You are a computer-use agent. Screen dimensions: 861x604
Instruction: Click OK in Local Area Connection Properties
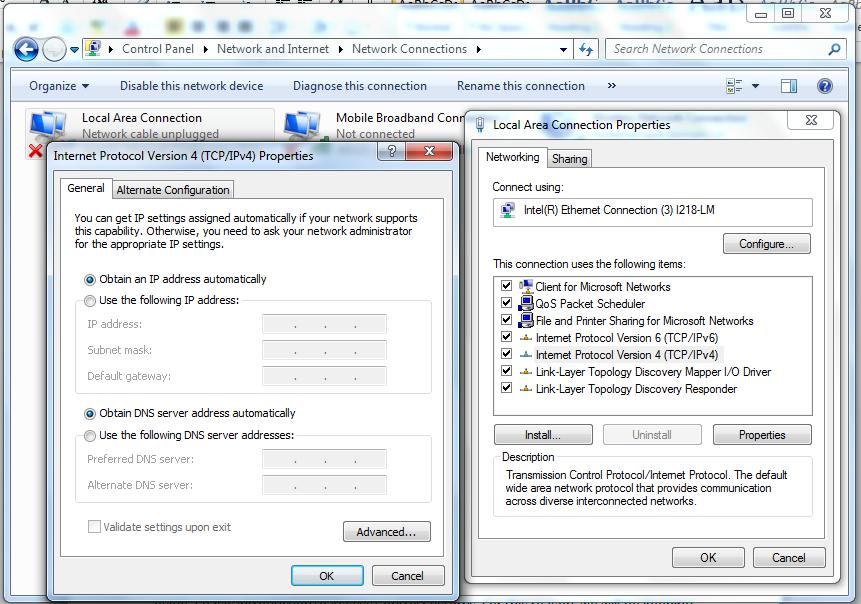[708, 558]
